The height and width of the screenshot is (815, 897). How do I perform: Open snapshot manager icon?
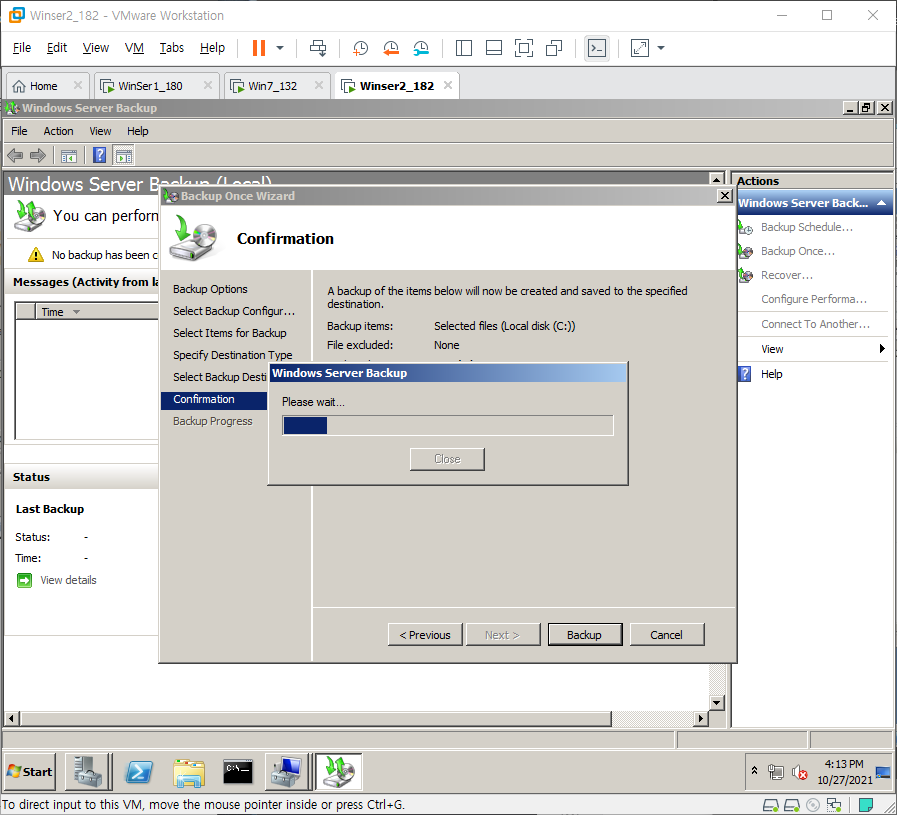[421, 48]
